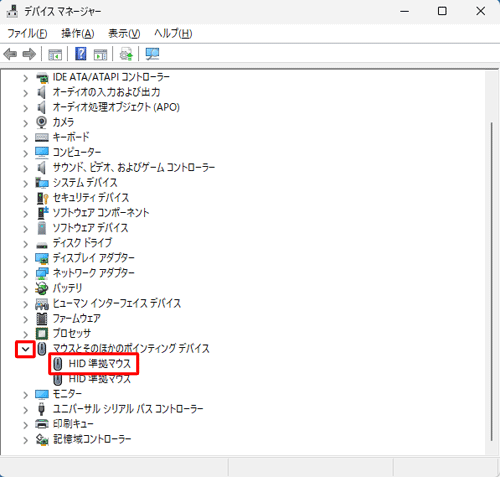Viewport: 500px width, 477px height.
Task: Collapse マウスとそのほかのポインティング デバイス node
Action: click(x=25, y=349)
